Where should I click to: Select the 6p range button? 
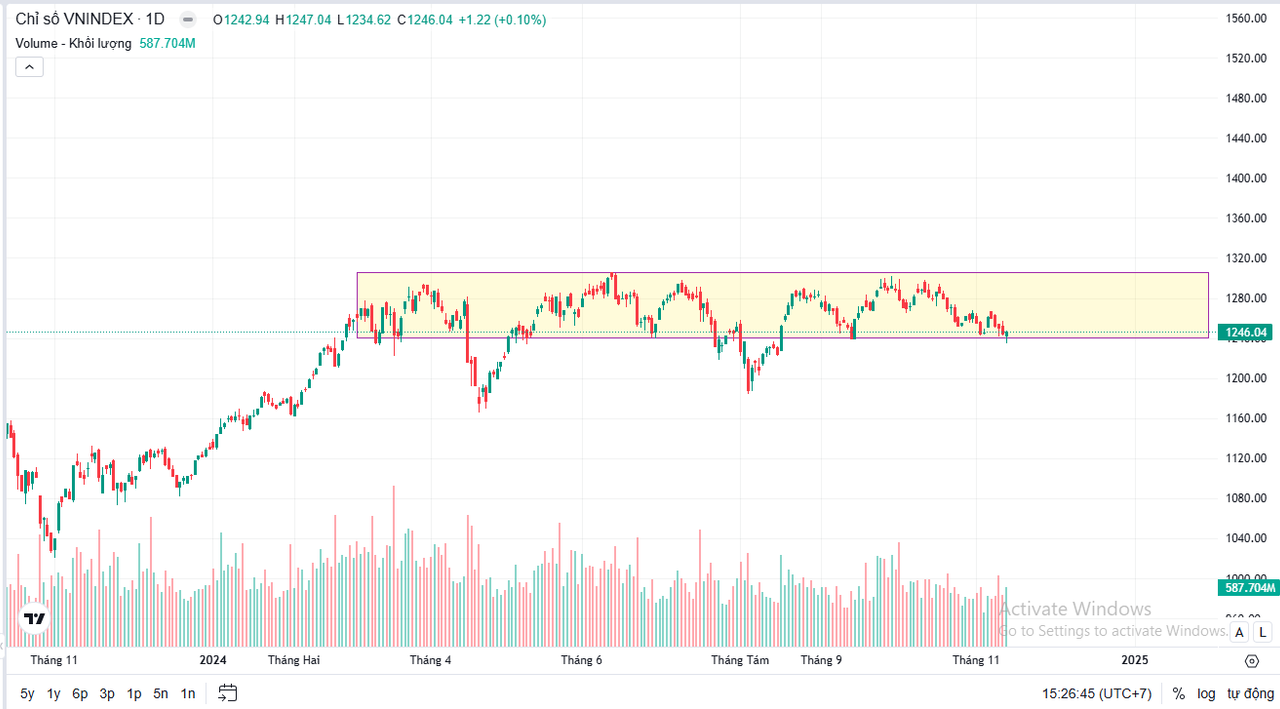click(x=79, y=692)
